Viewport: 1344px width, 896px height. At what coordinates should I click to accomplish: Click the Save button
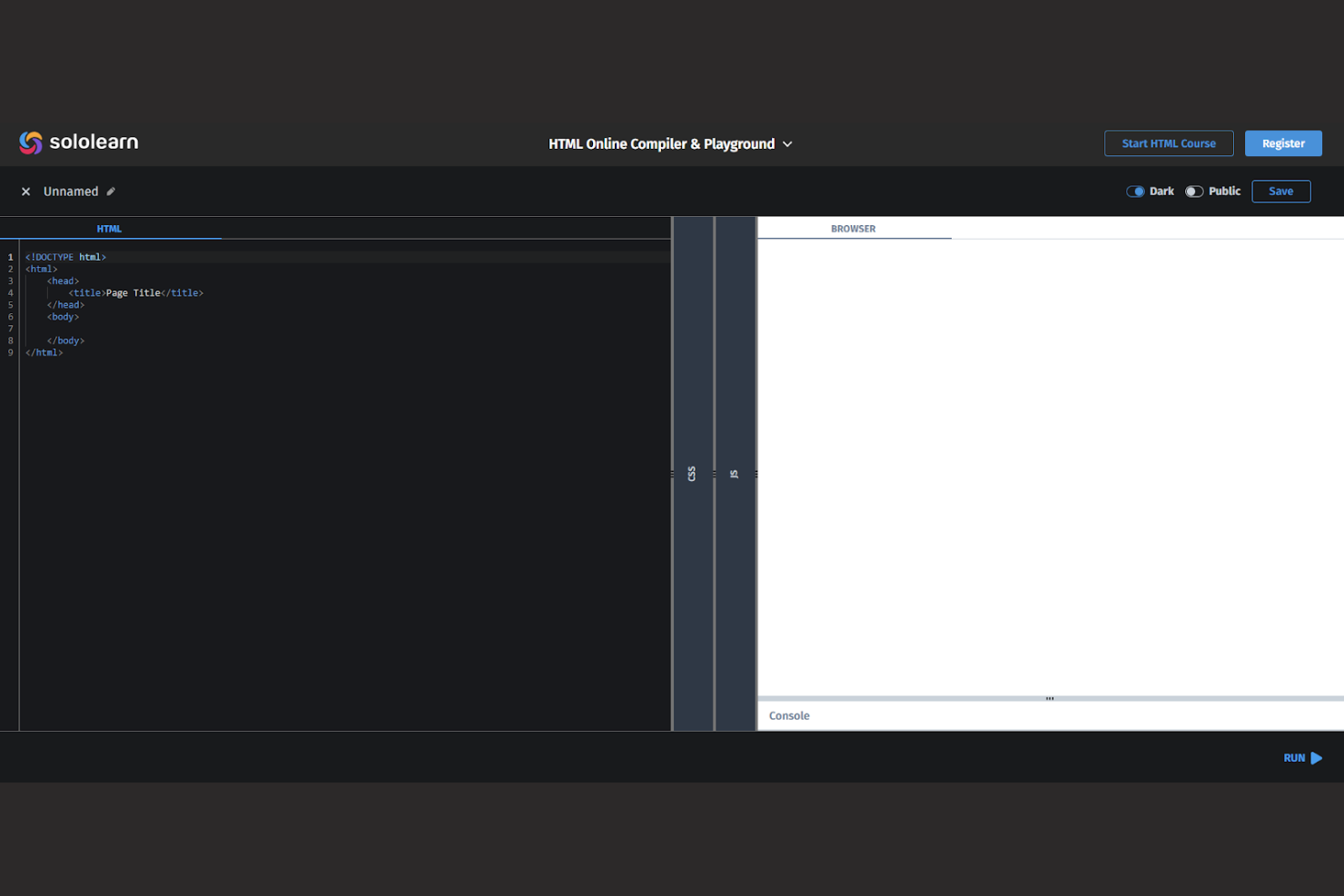(x=1280, y=191)
